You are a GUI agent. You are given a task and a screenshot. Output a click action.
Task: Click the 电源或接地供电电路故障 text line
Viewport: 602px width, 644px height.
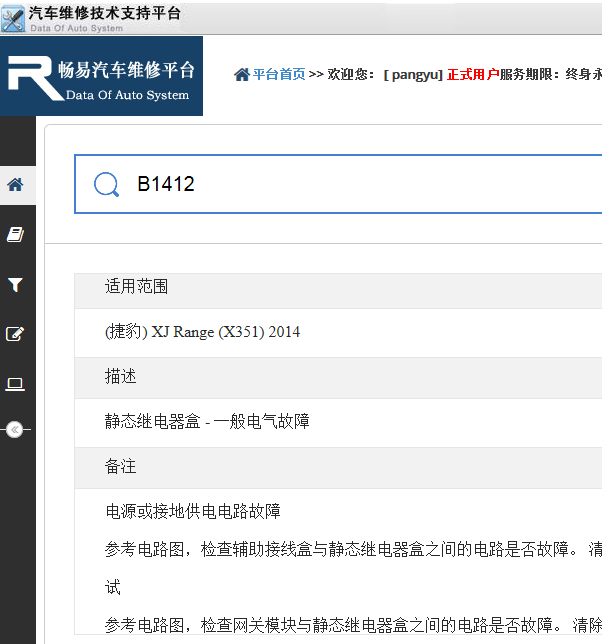click(x=193, y=511)
